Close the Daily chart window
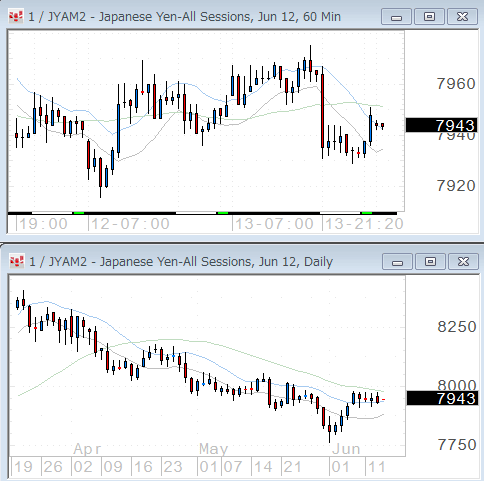This screenshot has height=481, width=484. pos(463,262)
